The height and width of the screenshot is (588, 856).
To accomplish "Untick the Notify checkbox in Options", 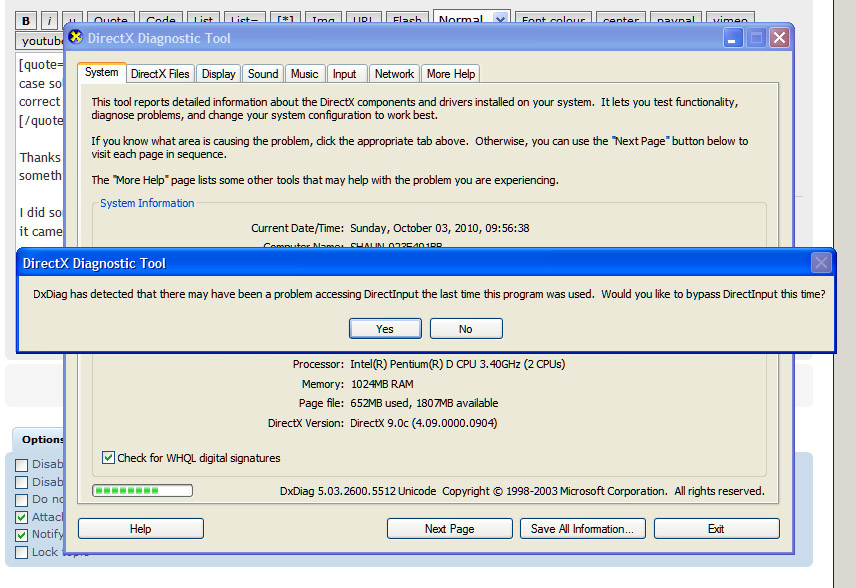I will point(22,535).
